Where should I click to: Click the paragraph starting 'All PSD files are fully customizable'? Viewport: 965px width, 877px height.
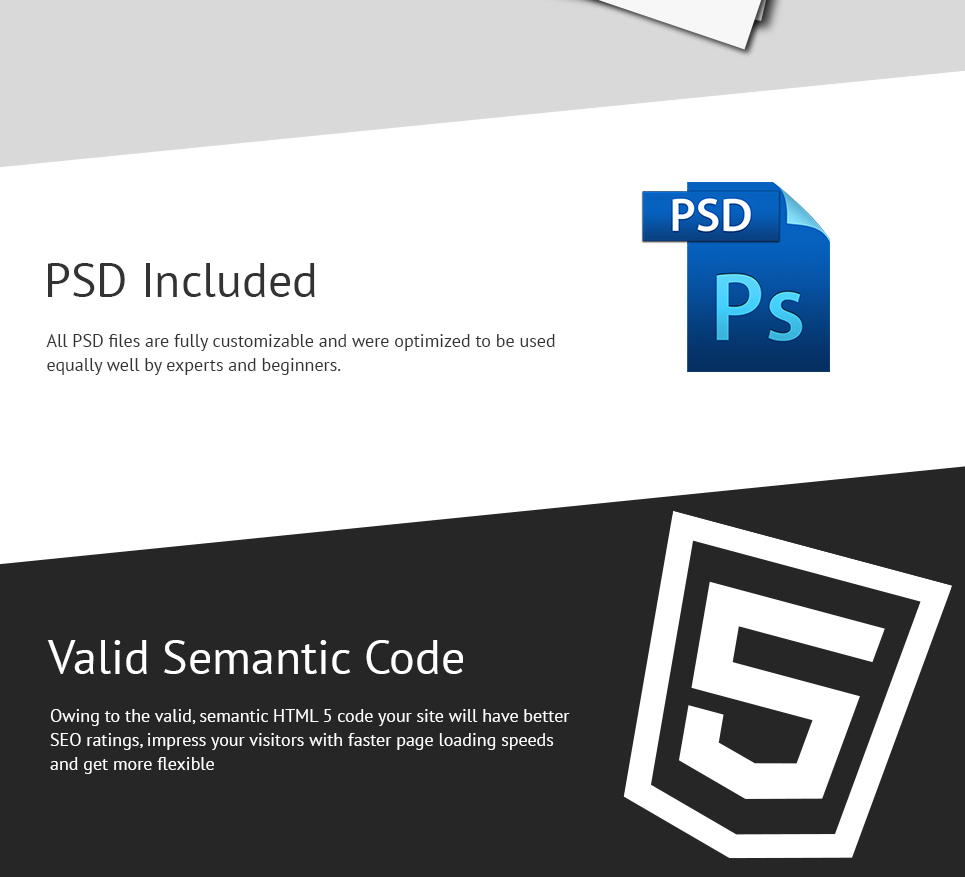click(x=301, y=353)
